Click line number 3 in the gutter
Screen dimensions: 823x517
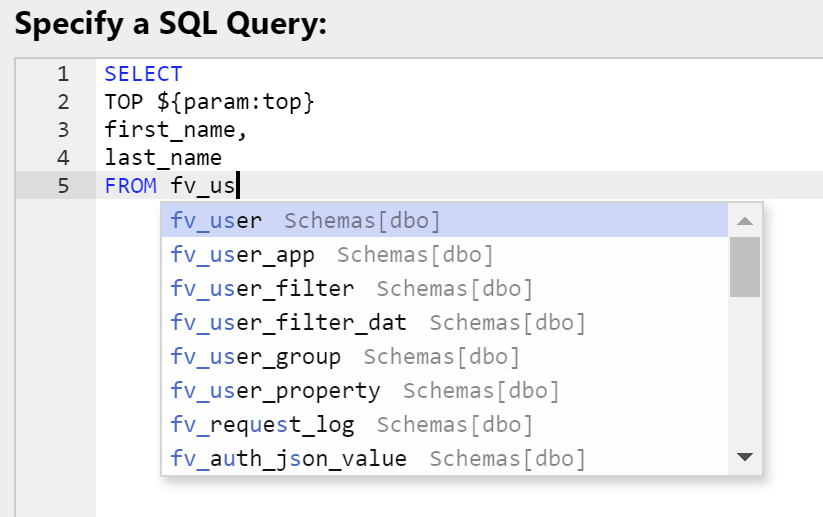(x=63, y=130)
